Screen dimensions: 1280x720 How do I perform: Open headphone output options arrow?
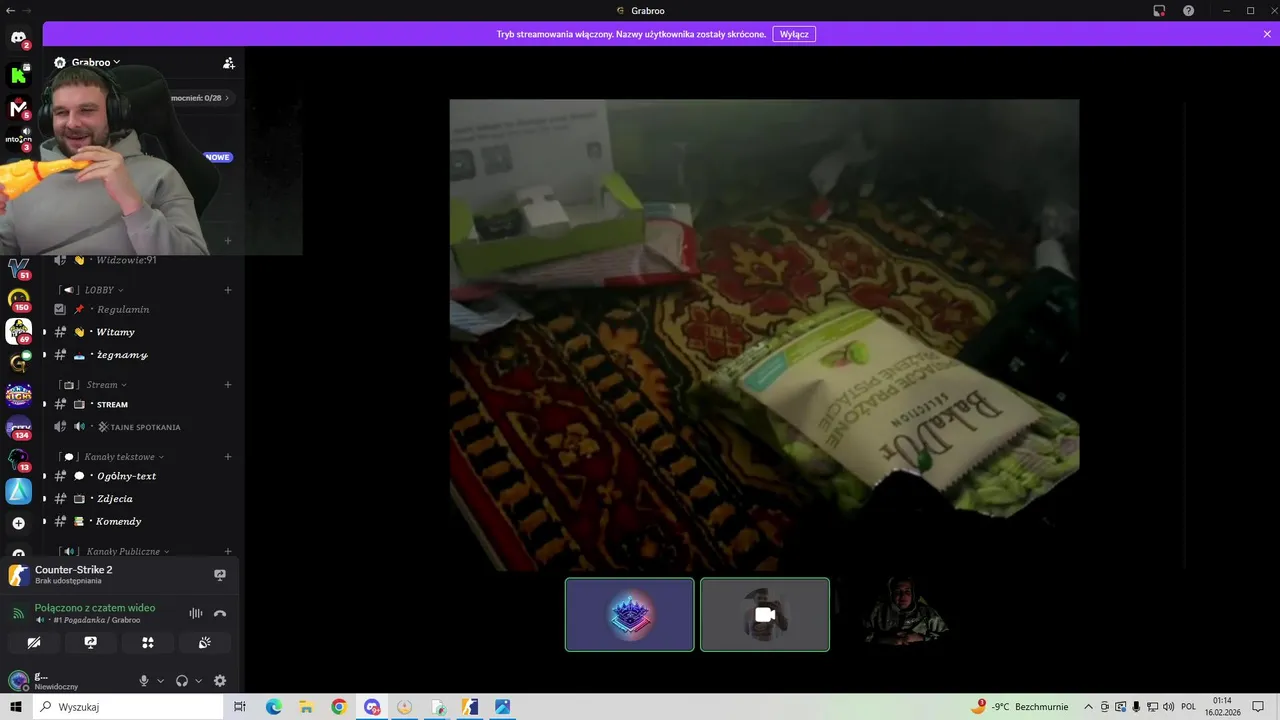point(198,681)
